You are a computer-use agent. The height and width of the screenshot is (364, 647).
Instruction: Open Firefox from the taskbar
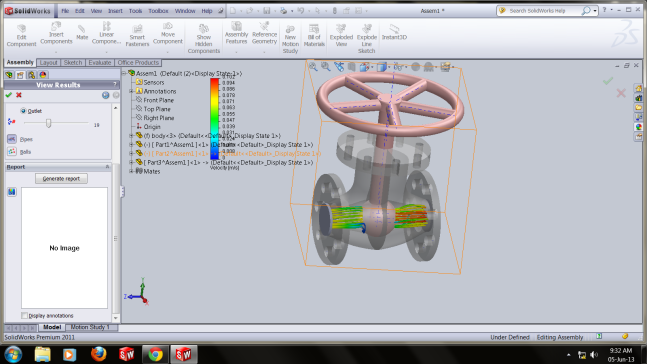(98, 354)
